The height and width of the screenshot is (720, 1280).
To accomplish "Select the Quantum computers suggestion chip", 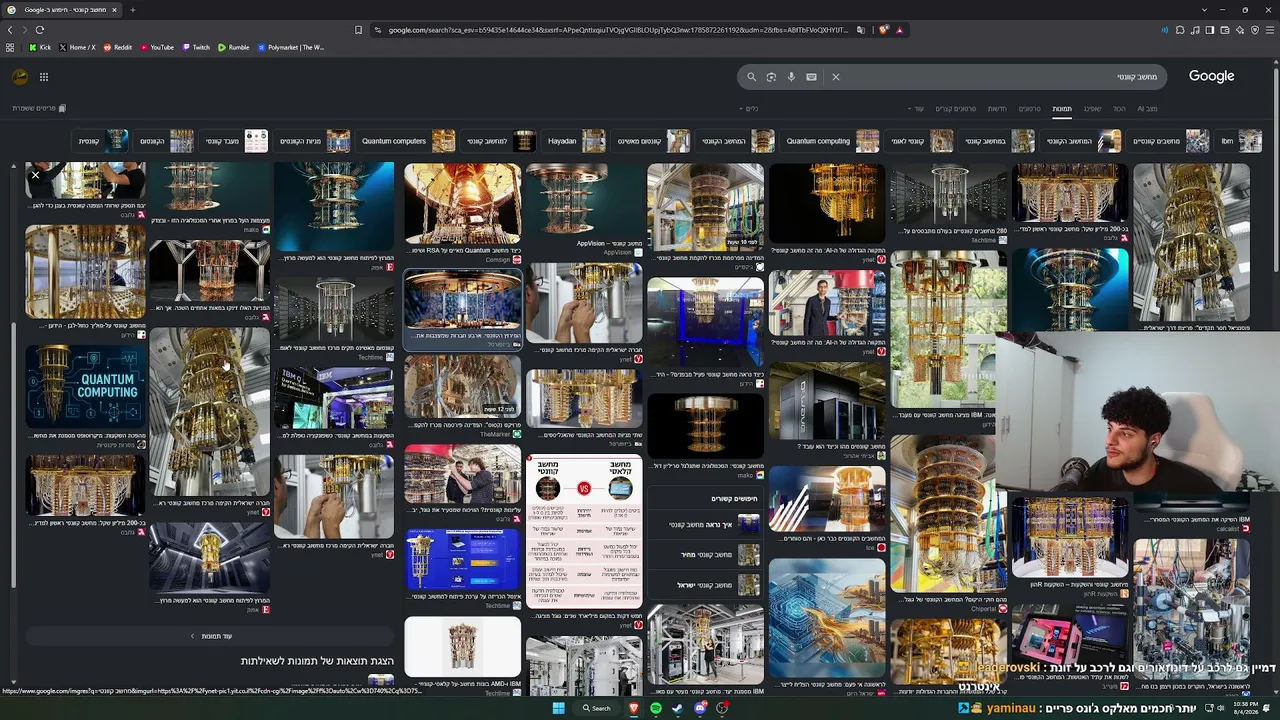I will (x=408, y=141).
